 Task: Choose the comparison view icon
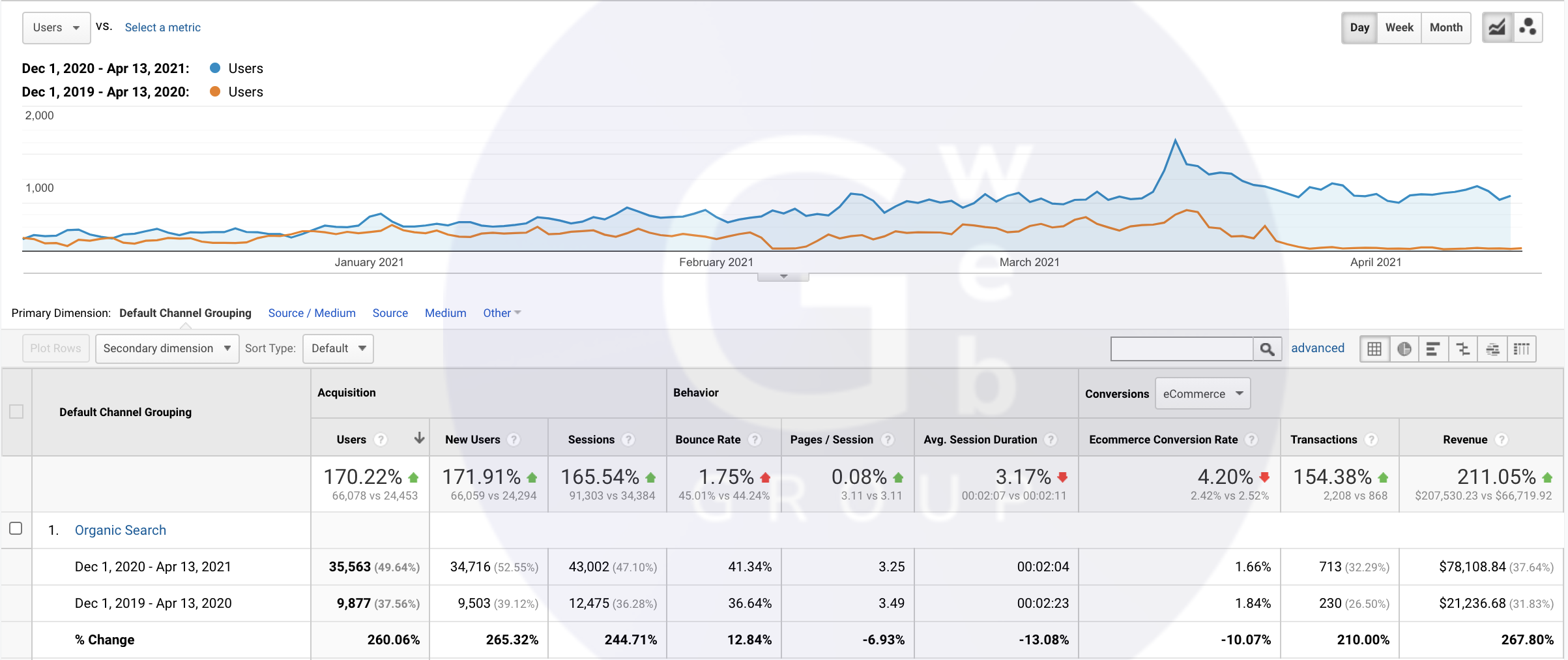tap(1463, 349)
